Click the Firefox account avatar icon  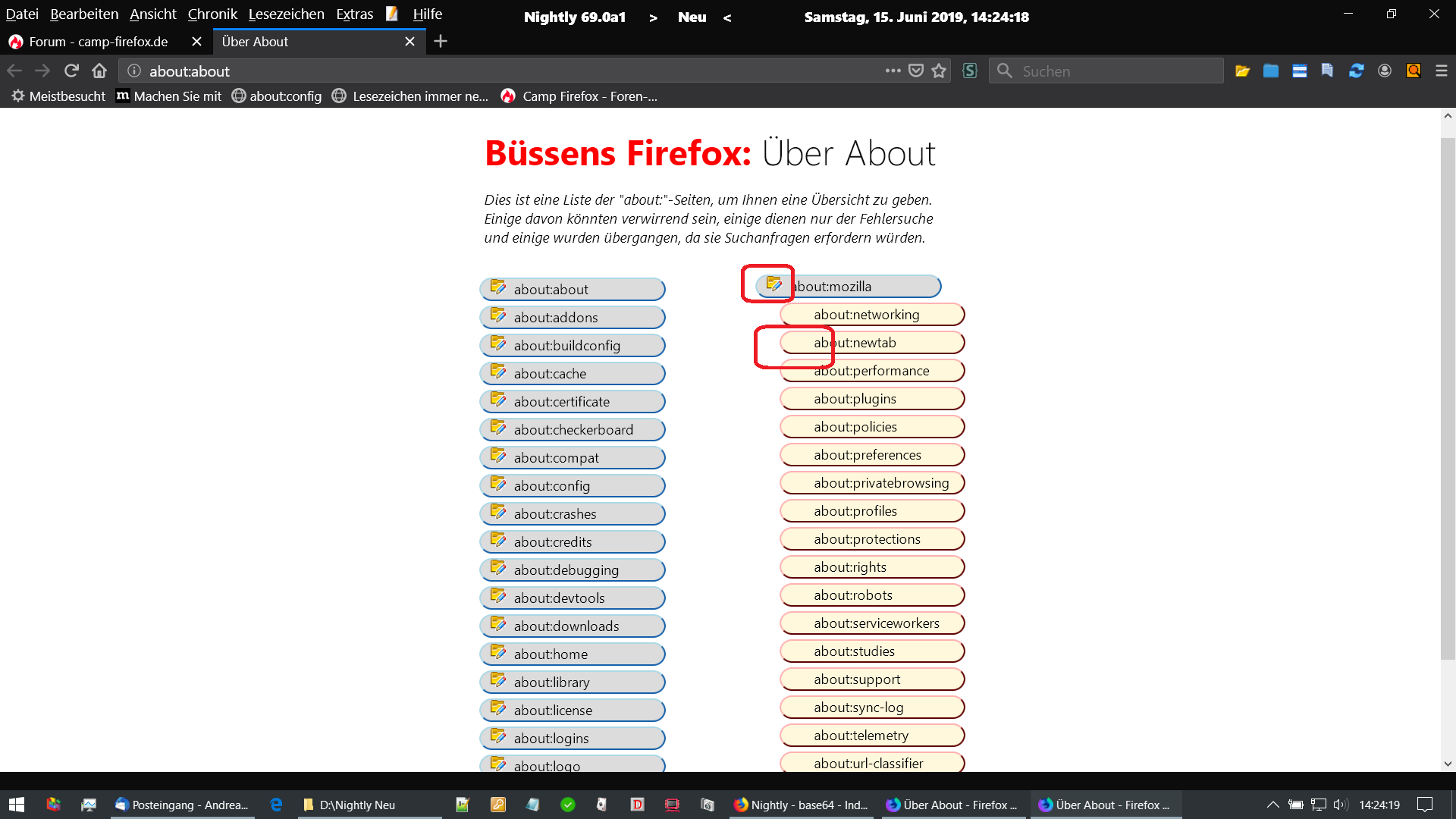point(1385,71)
